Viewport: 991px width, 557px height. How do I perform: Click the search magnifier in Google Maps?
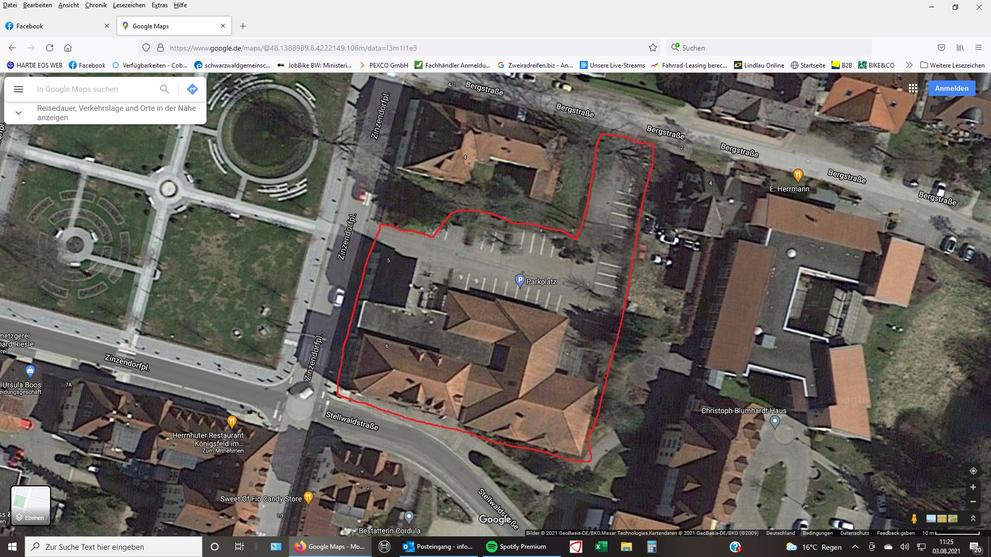[165, 89]
